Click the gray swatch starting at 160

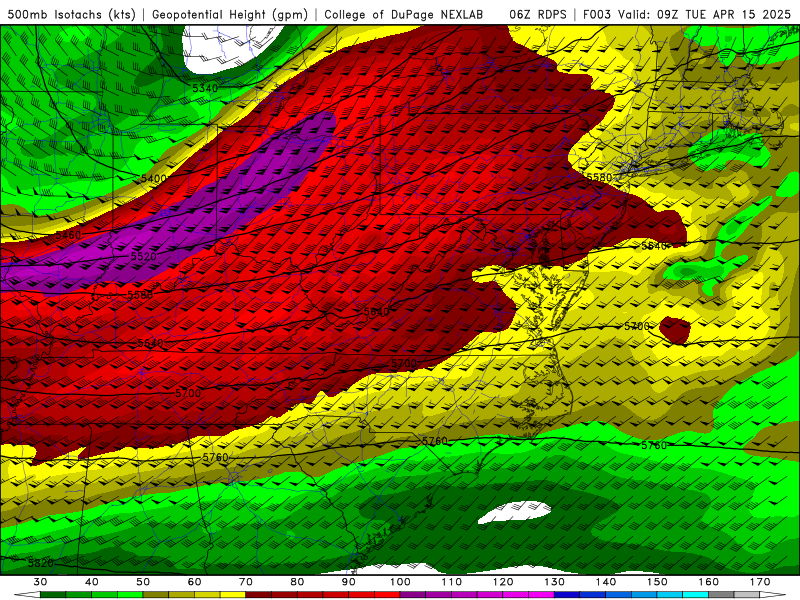pyautogui.click(x=721, y=595)
